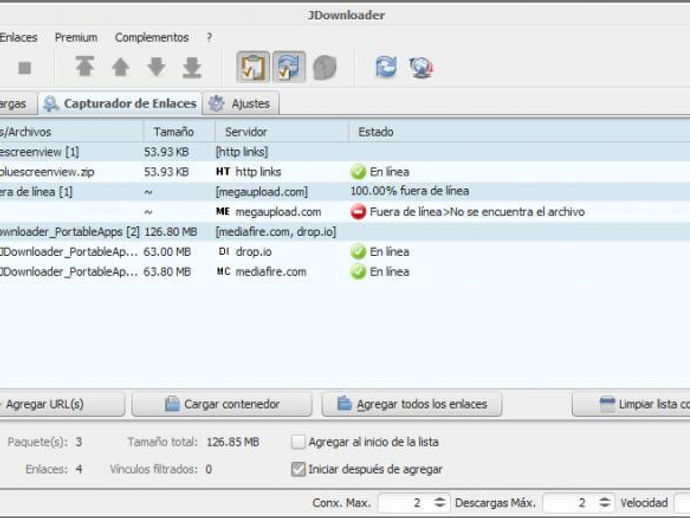
Task: Select the bluescreenview.zip file row
Action: pos(345,172)
